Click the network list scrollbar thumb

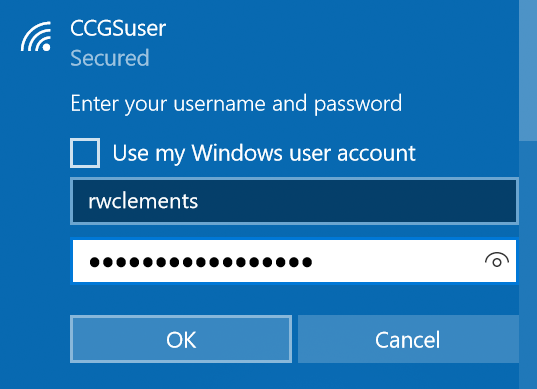[528, 70]
